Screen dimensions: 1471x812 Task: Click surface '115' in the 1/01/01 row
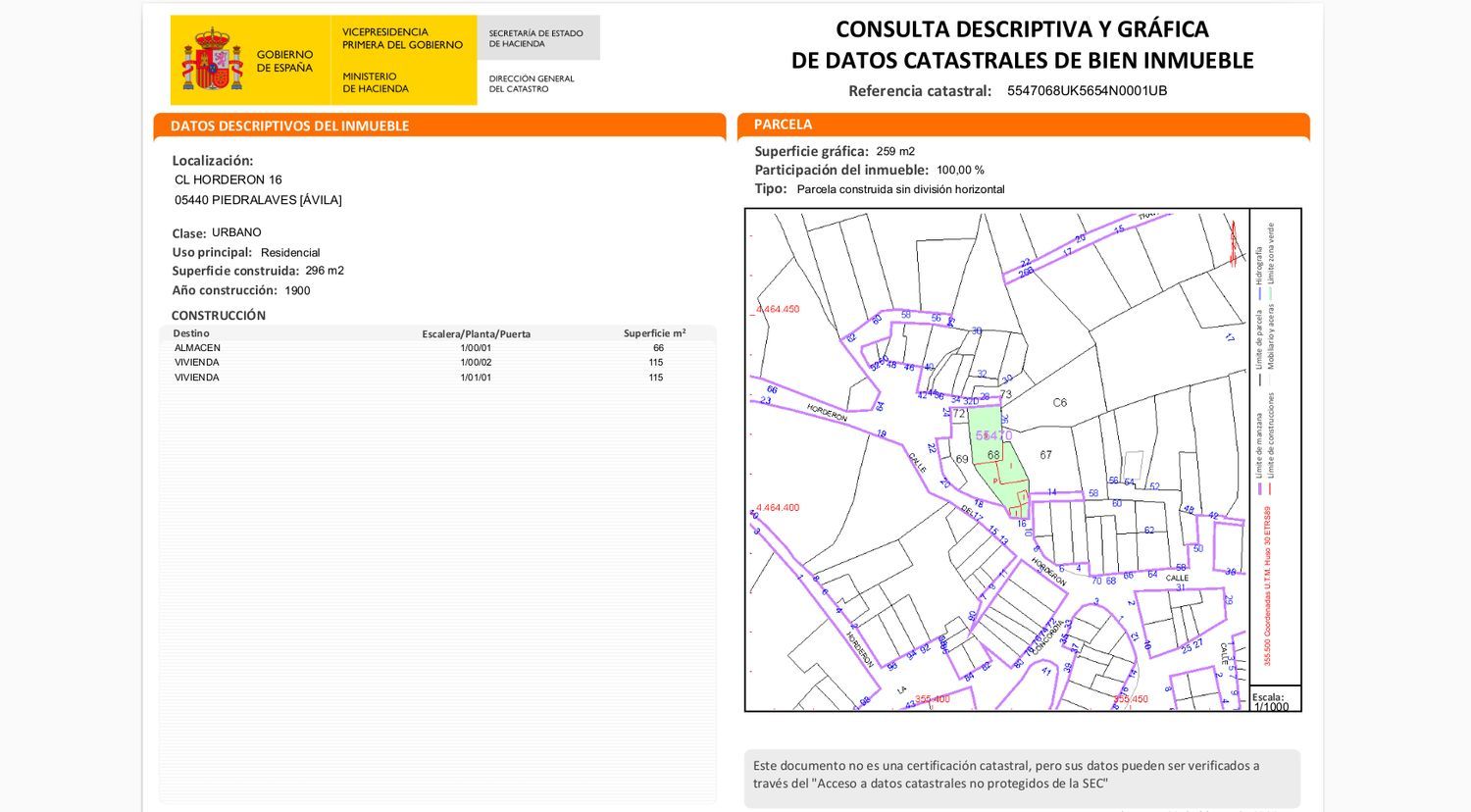click(656, 378)
